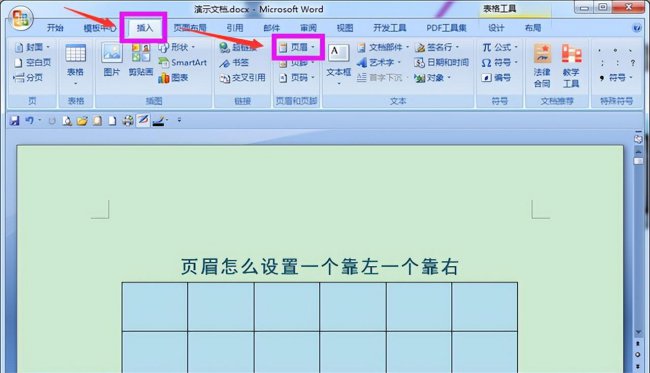Click the 图片 picture icon
The width and height of the screenshot is (650, 373).
pyautogui.click(x=112, y=53)
